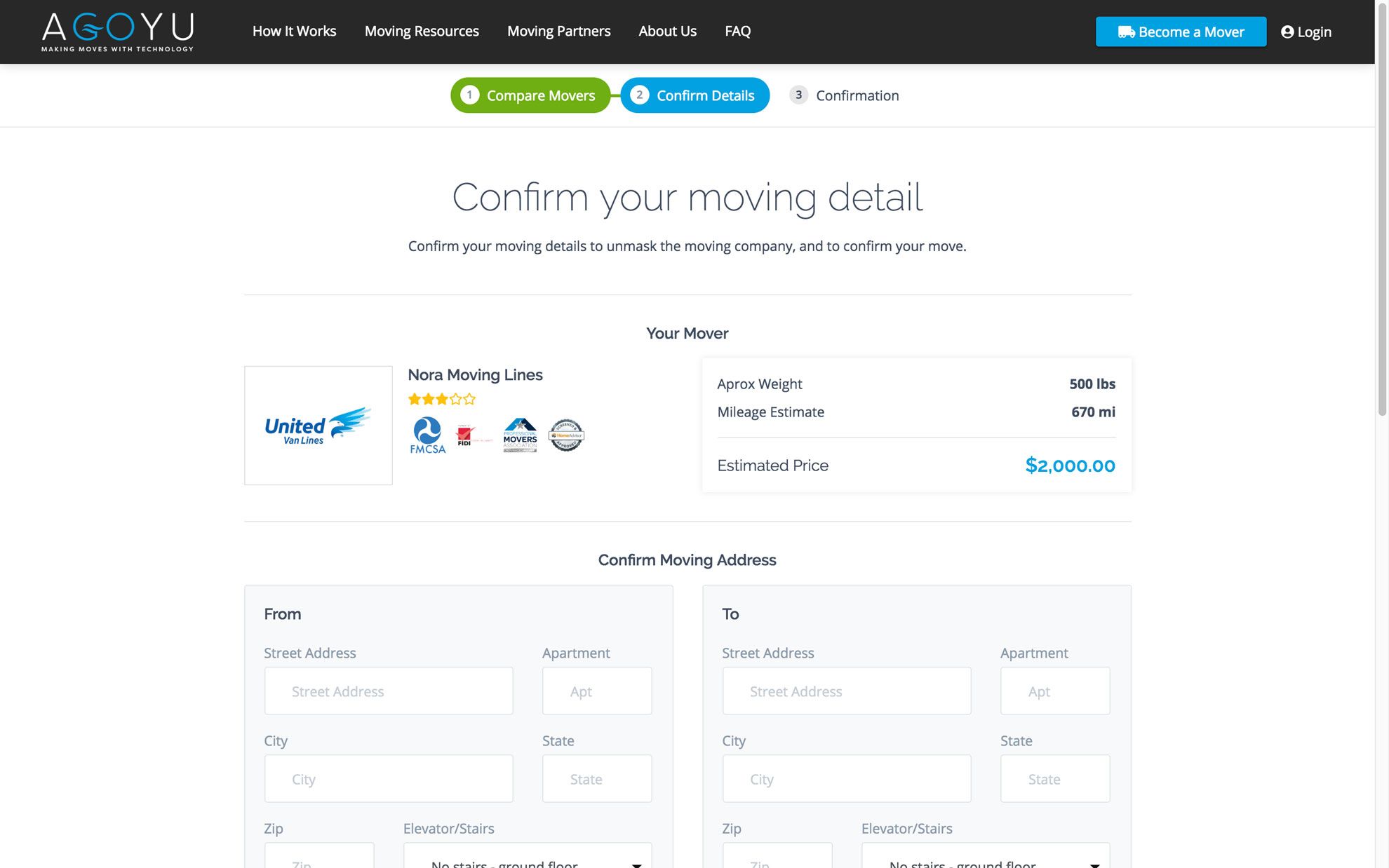Click the FMCSA certification badge
The width and height of the screenshot is (1389, 868).
427,435
